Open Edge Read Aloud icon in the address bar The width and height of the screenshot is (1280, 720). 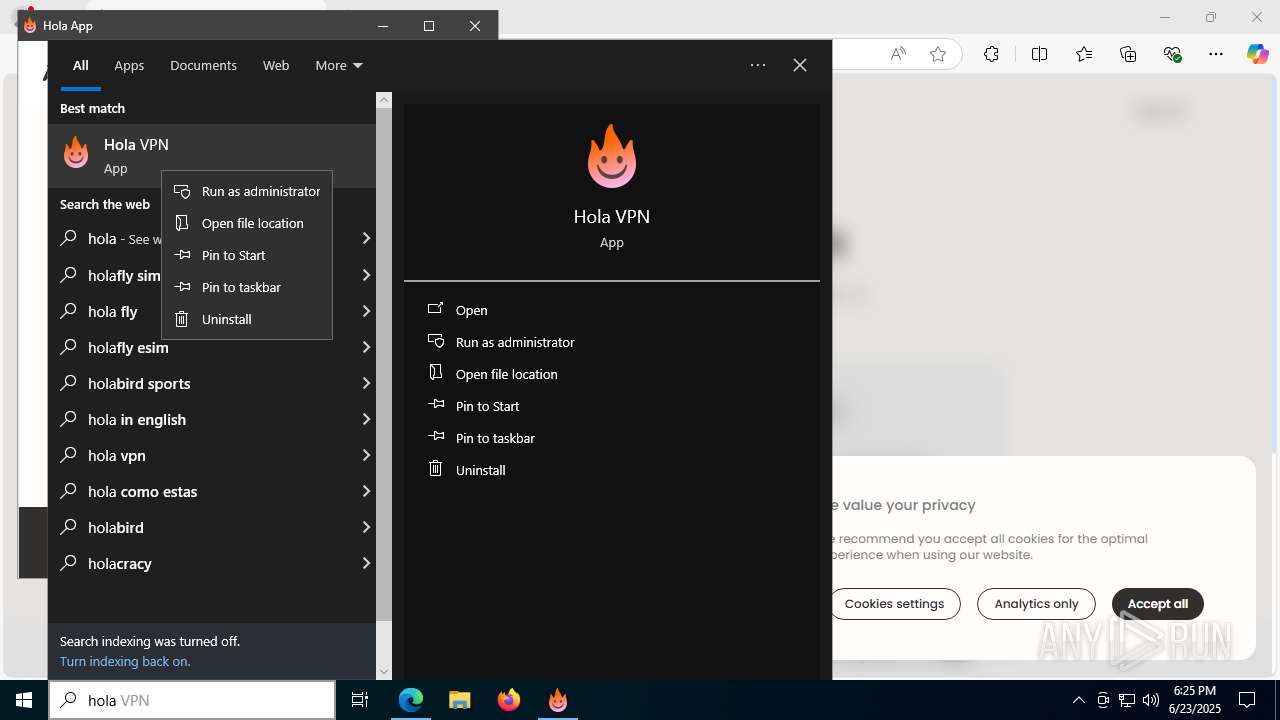point(898,54)
